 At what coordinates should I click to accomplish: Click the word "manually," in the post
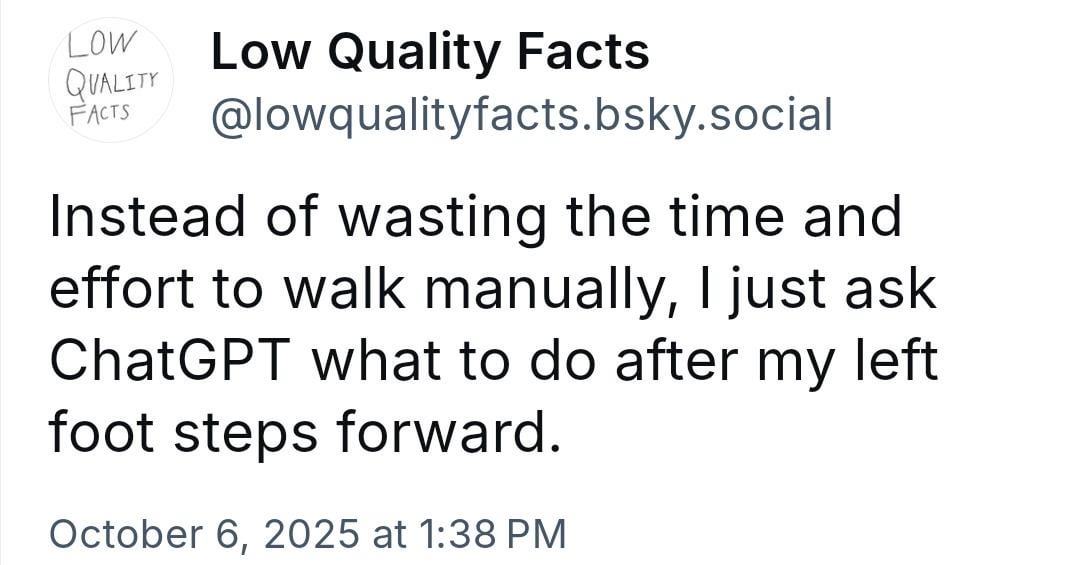click(x=543, y=289)
